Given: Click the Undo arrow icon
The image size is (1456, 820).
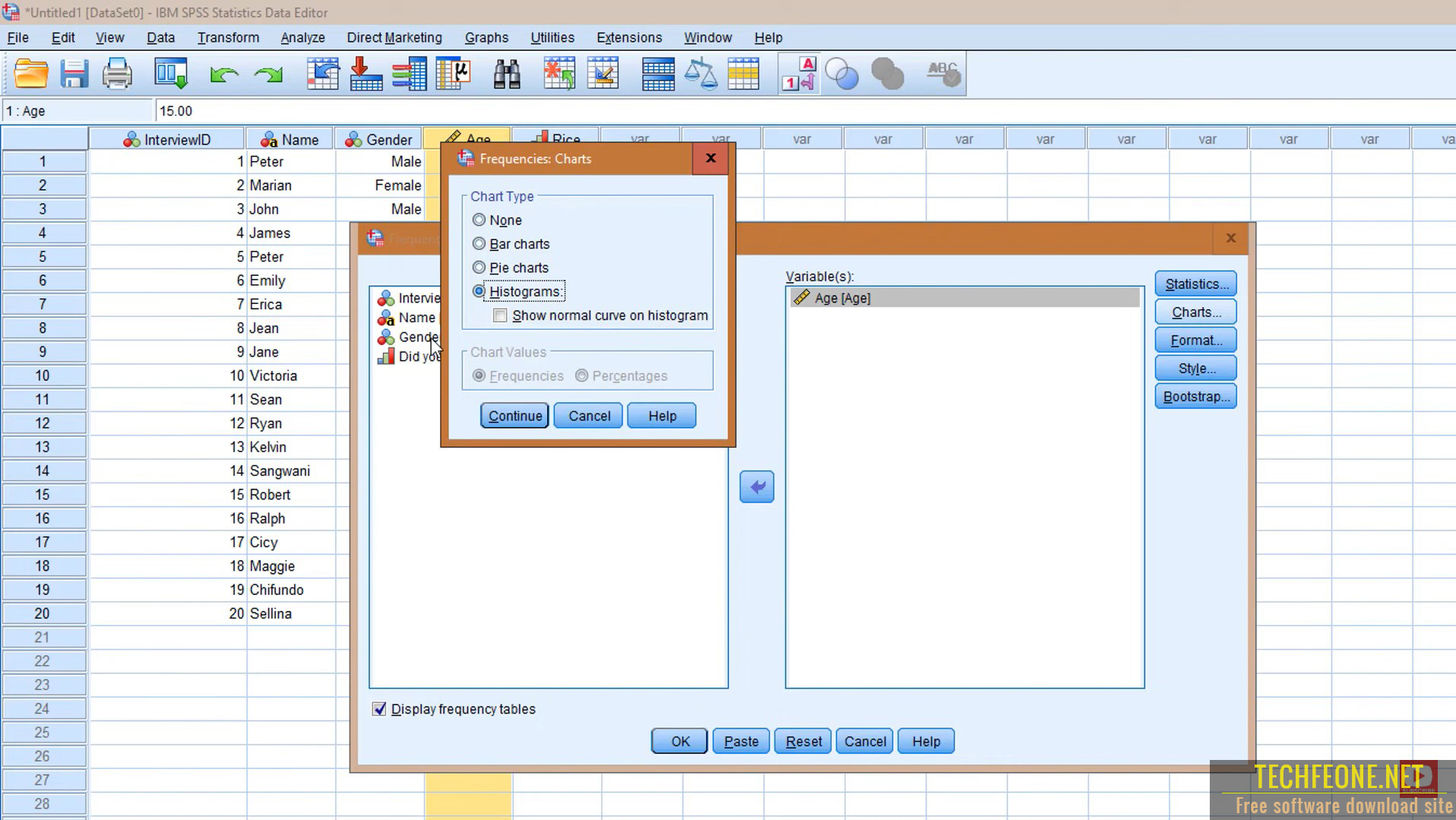Looking at the screenshot, I should 223,74.
